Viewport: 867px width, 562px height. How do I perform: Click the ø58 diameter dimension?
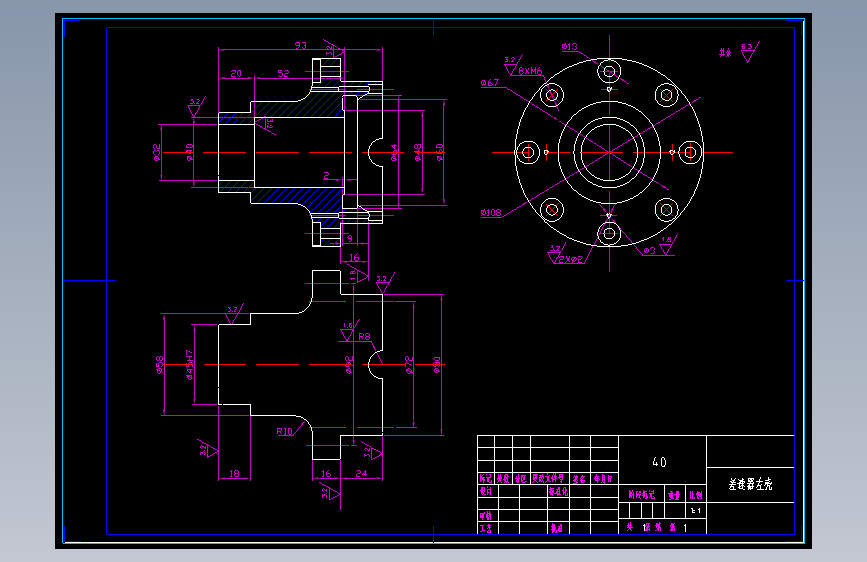159,365
